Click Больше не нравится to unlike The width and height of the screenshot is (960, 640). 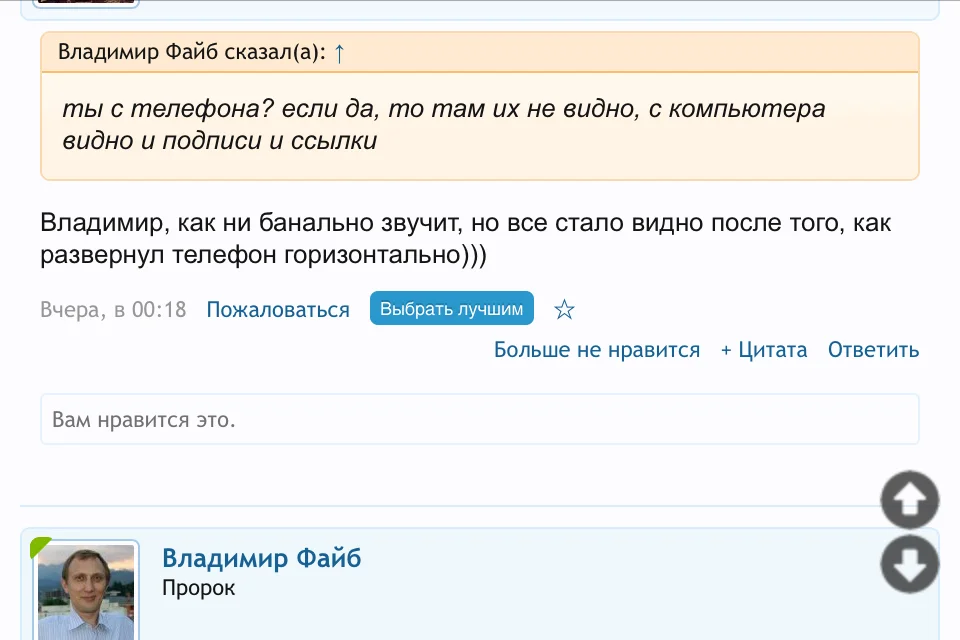click(x=597, y=350)
